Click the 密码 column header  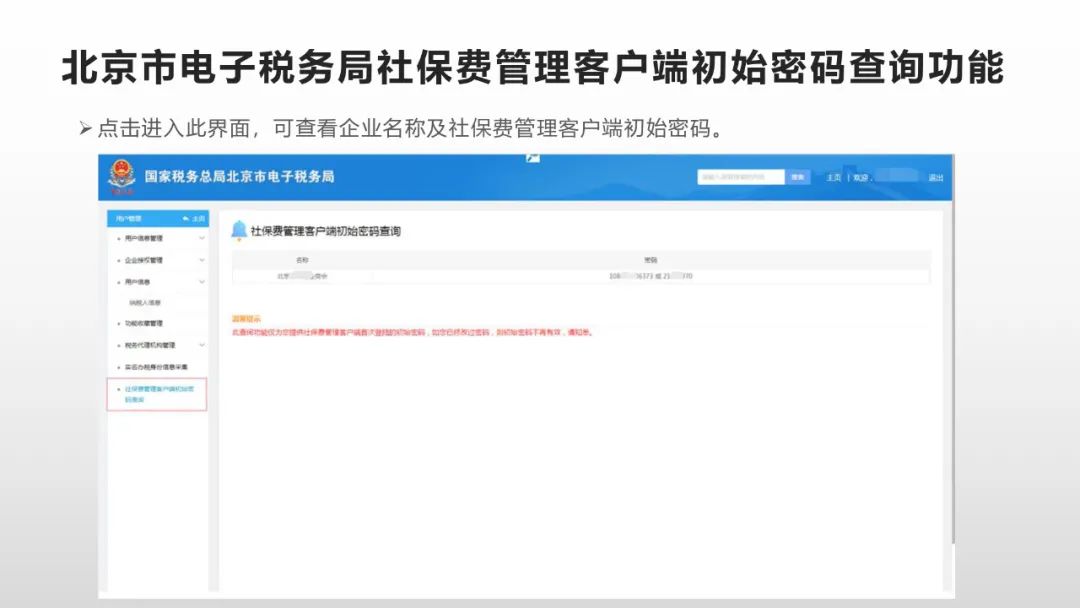click(650, 260)
